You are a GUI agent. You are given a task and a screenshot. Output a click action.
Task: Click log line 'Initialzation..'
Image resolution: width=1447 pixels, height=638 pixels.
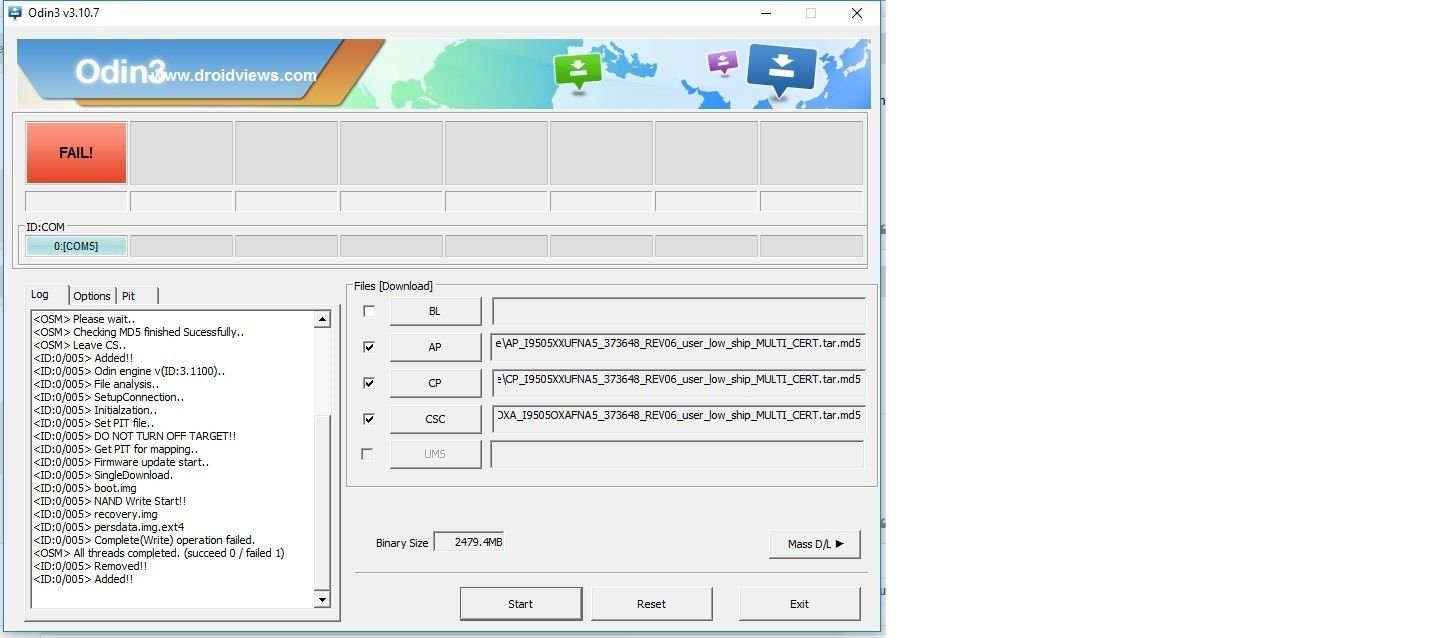(95, 410)
